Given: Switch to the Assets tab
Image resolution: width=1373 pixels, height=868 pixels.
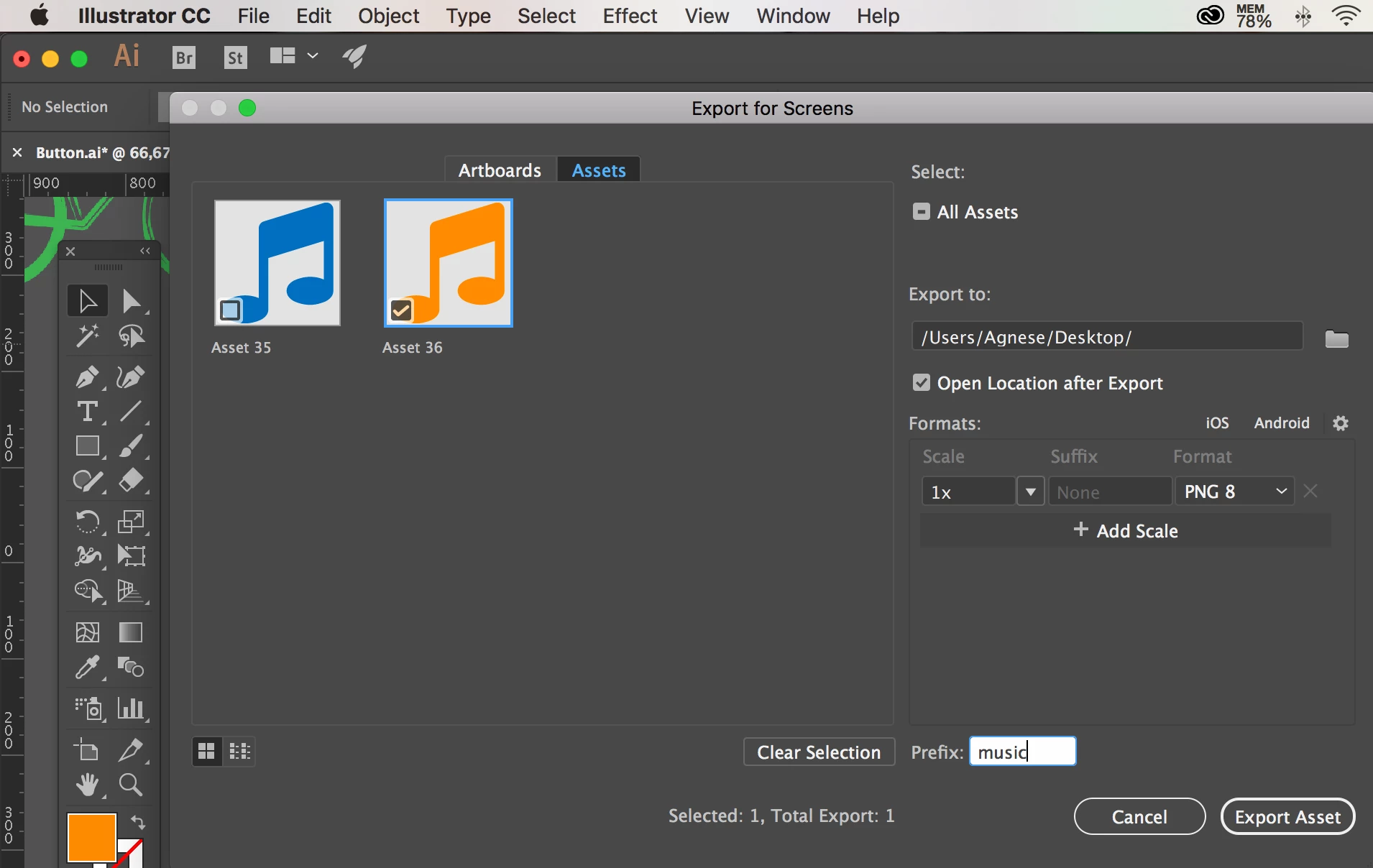Looking at the screenshot, I should 599,170.
